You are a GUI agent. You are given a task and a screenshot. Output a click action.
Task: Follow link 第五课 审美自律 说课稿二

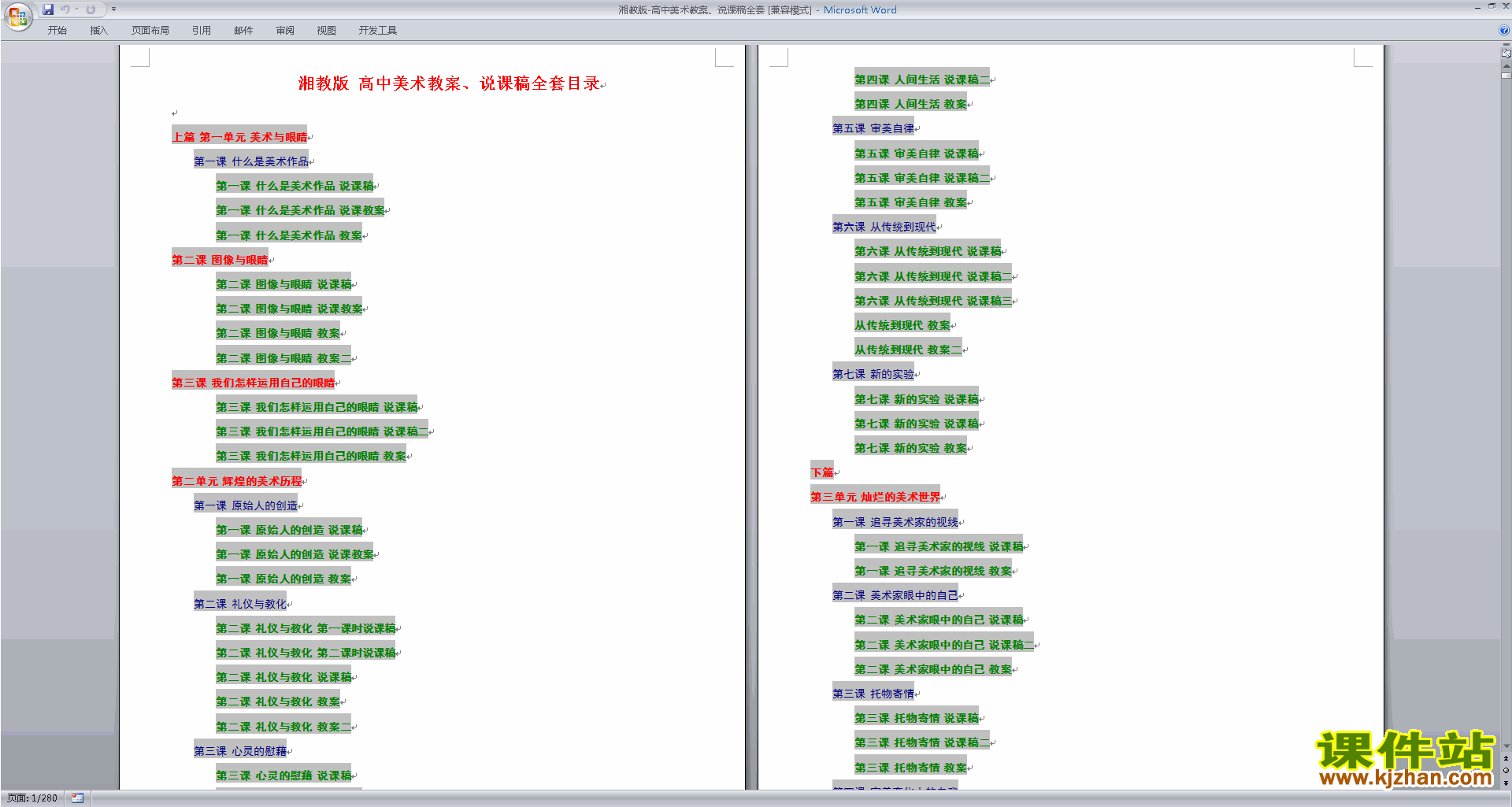tap(923, 178)
